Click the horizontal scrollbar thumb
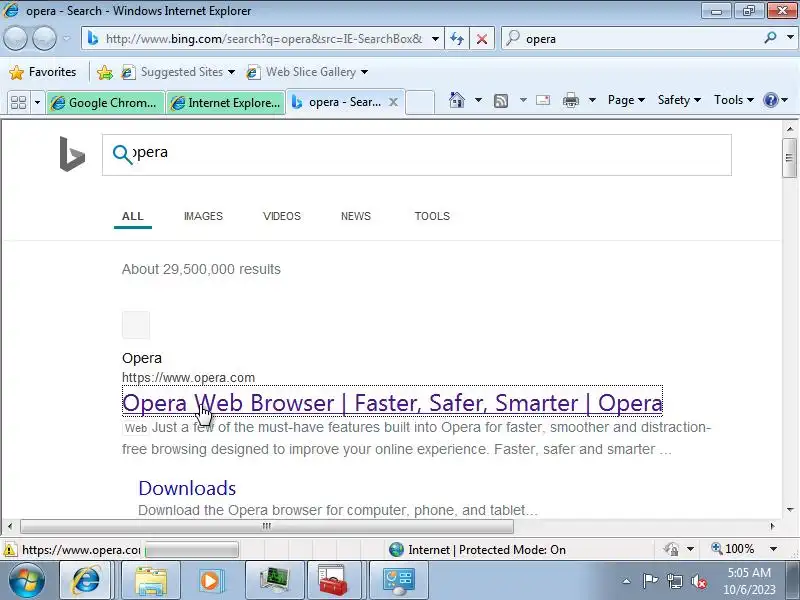The image size is (800, 600). (x=267, y=526)
